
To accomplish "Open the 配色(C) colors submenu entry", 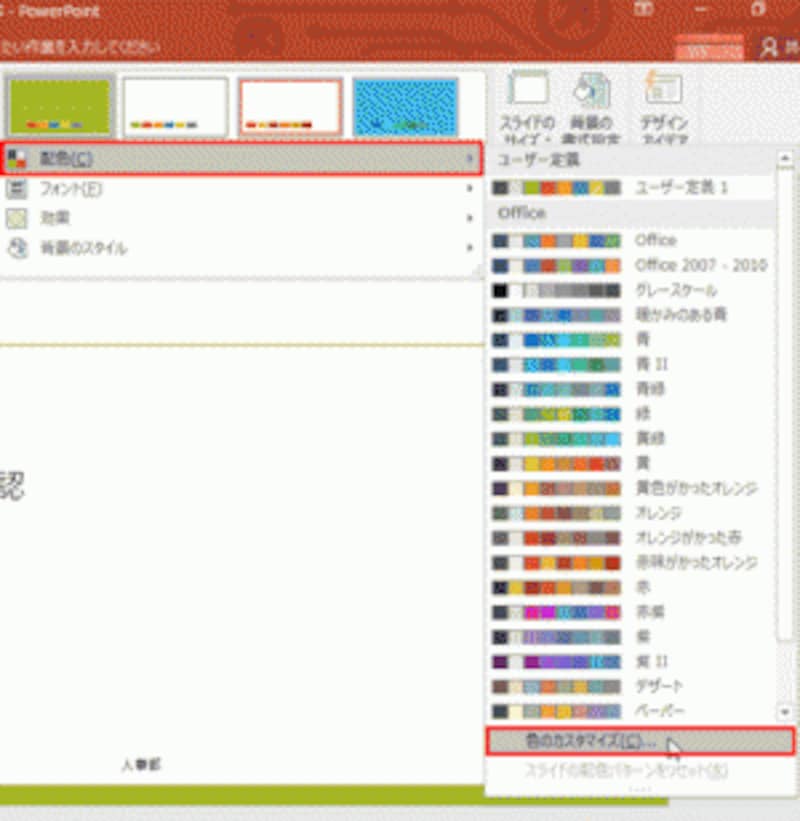I will (241, 158).
